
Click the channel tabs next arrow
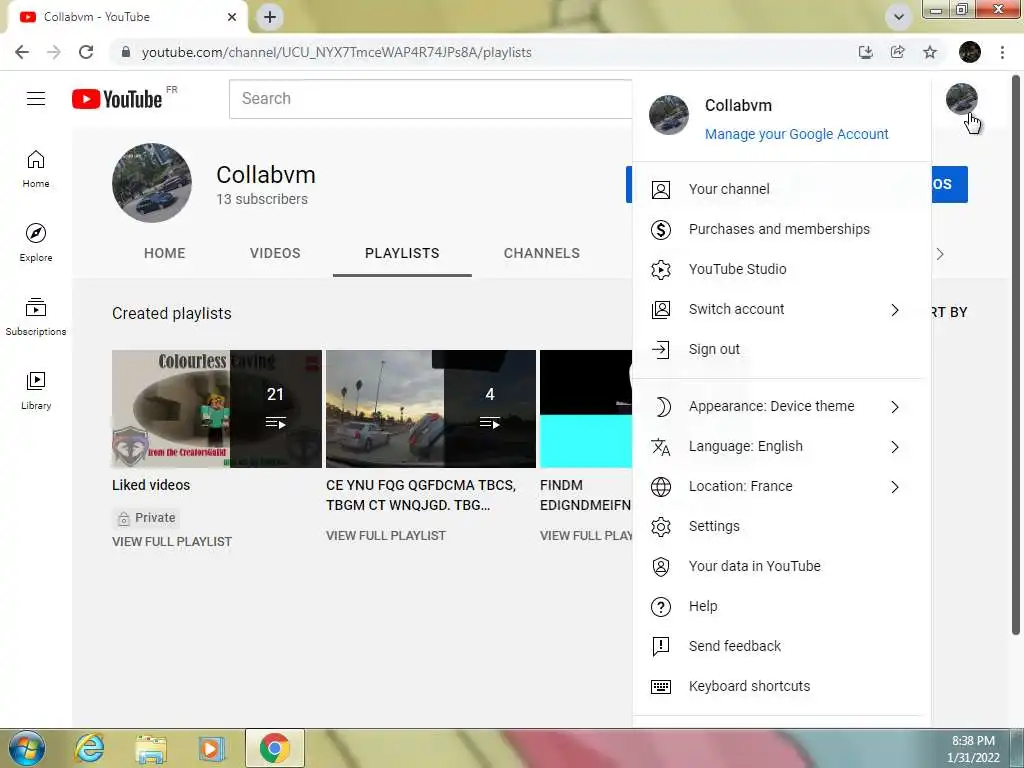(x=940, y=254)
